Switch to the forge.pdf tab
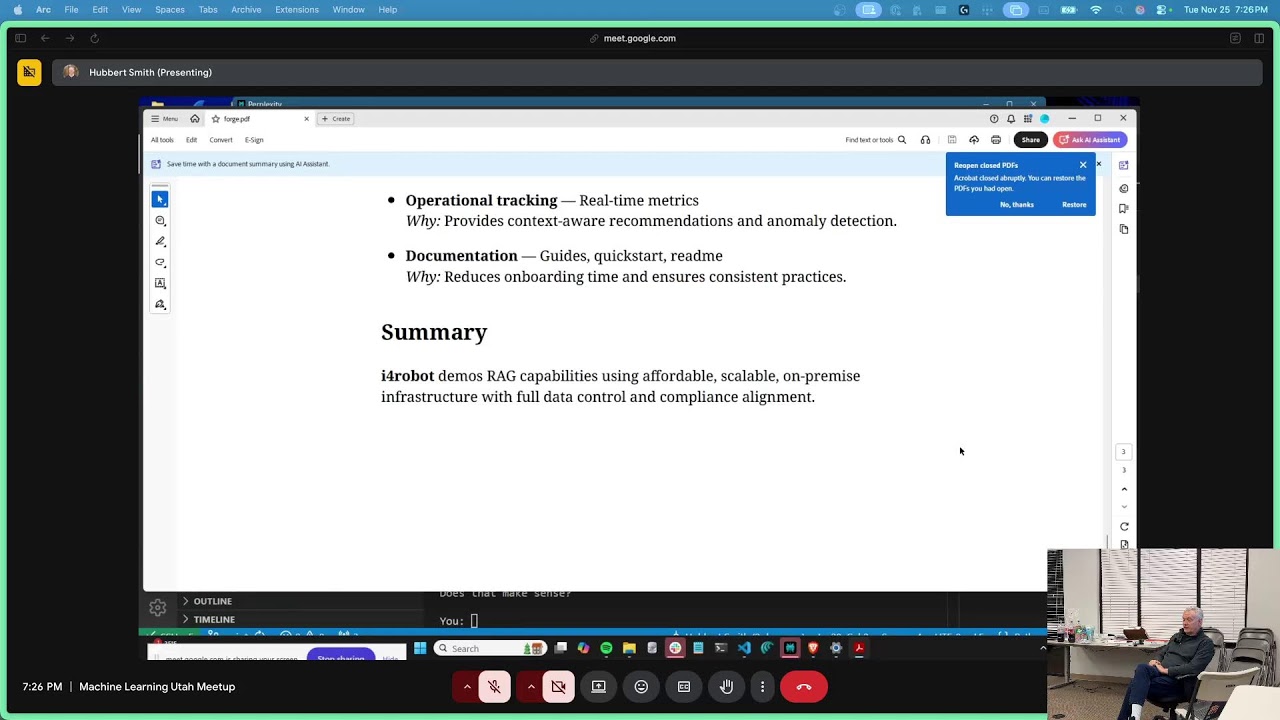1280x720 pixels. pos(260,119)
